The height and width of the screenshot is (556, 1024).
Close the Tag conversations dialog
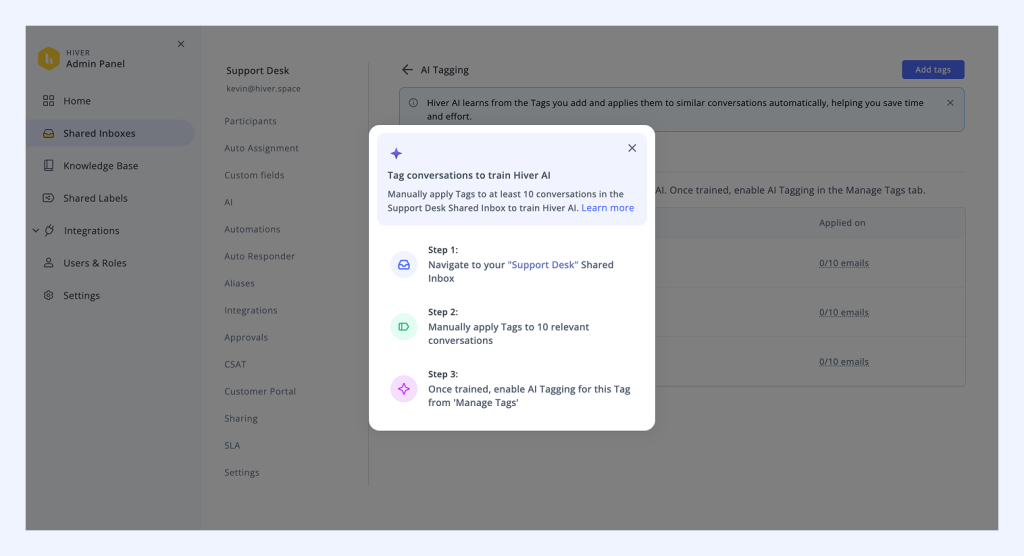click(632, 148)
